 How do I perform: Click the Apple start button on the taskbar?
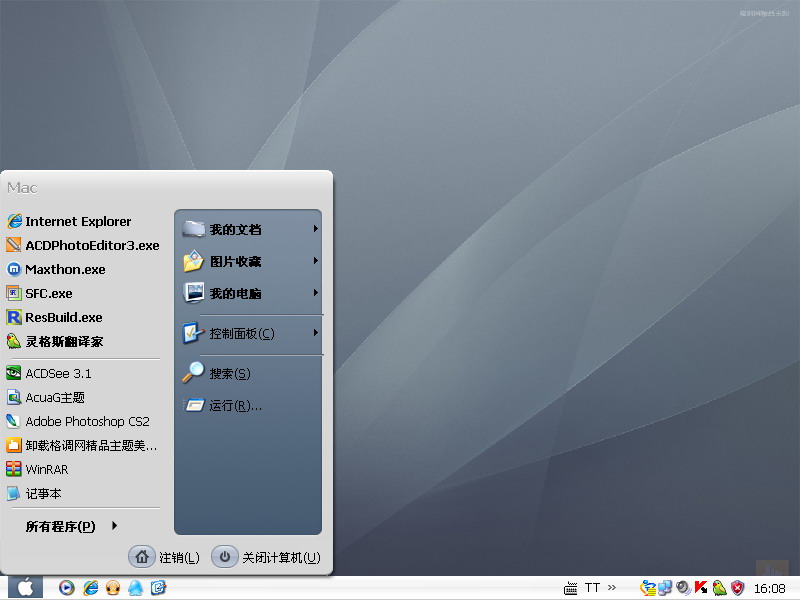[x=25, y=588]
